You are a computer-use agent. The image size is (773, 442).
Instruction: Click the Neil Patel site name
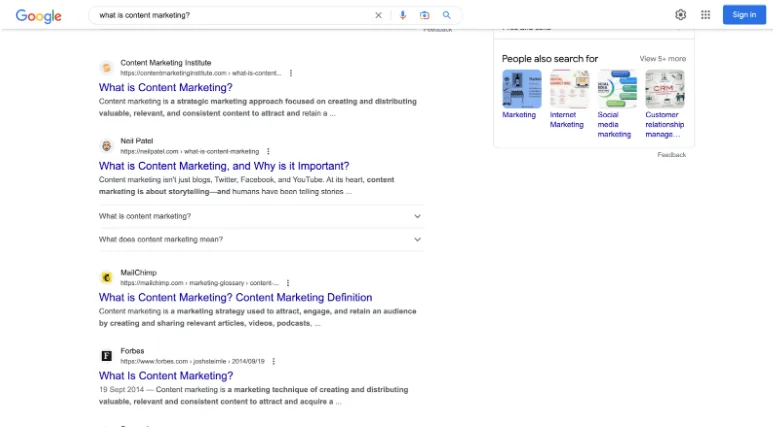point(137,141)
